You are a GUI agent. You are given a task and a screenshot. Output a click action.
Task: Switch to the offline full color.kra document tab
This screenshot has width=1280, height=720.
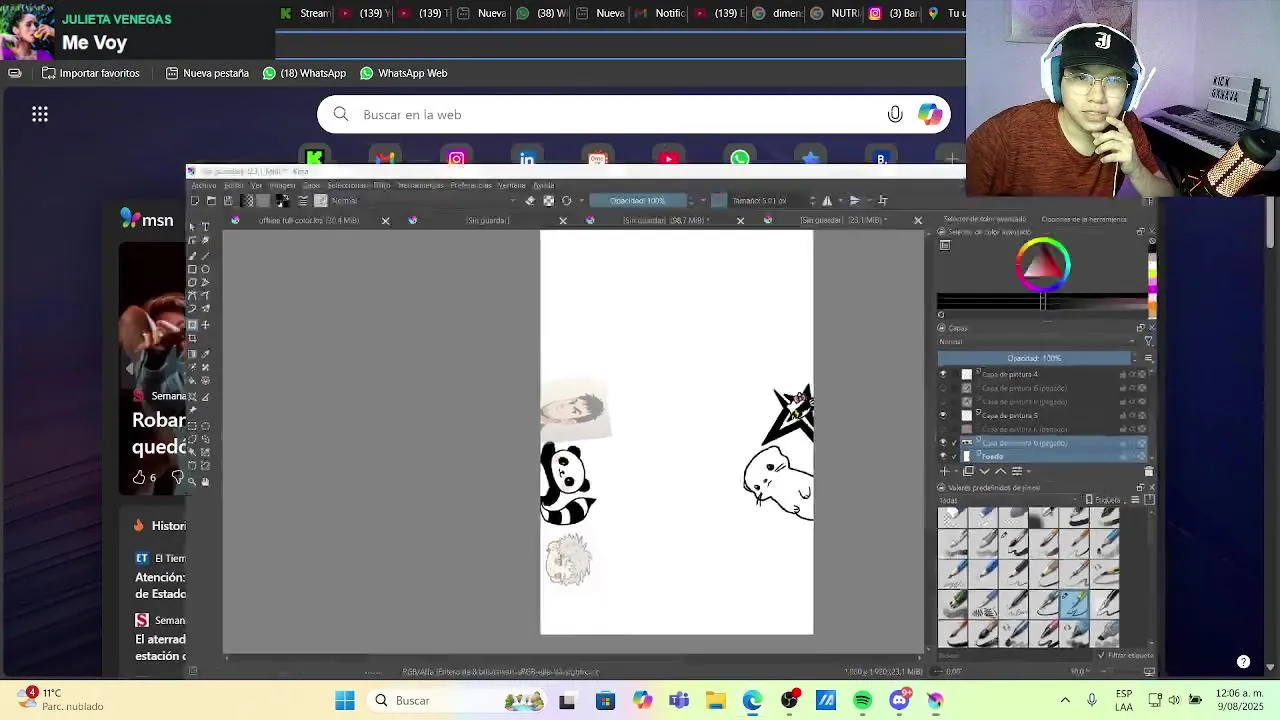(x=308, y=220)
